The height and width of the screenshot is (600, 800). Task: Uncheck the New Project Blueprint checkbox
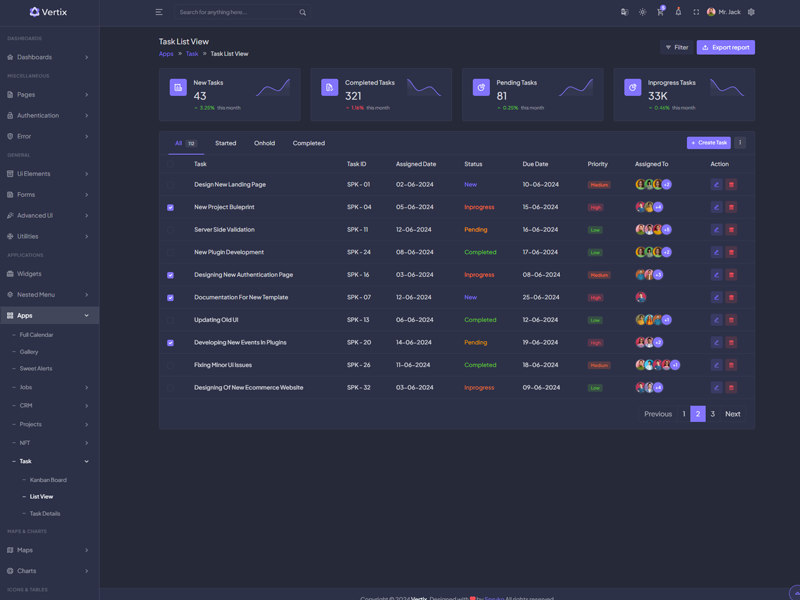point(170,208)
